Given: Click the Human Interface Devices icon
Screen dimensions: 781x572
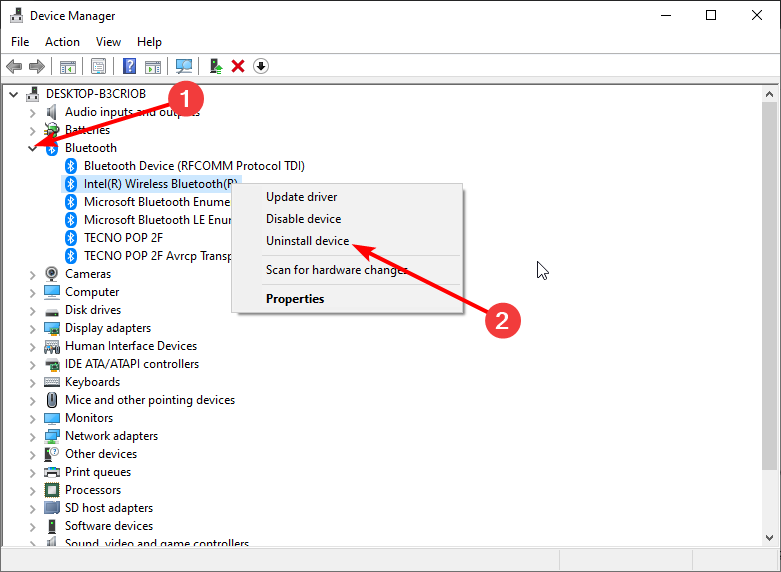Looking at the screenshot, I should pyautogui.click(x=52, y=346).
